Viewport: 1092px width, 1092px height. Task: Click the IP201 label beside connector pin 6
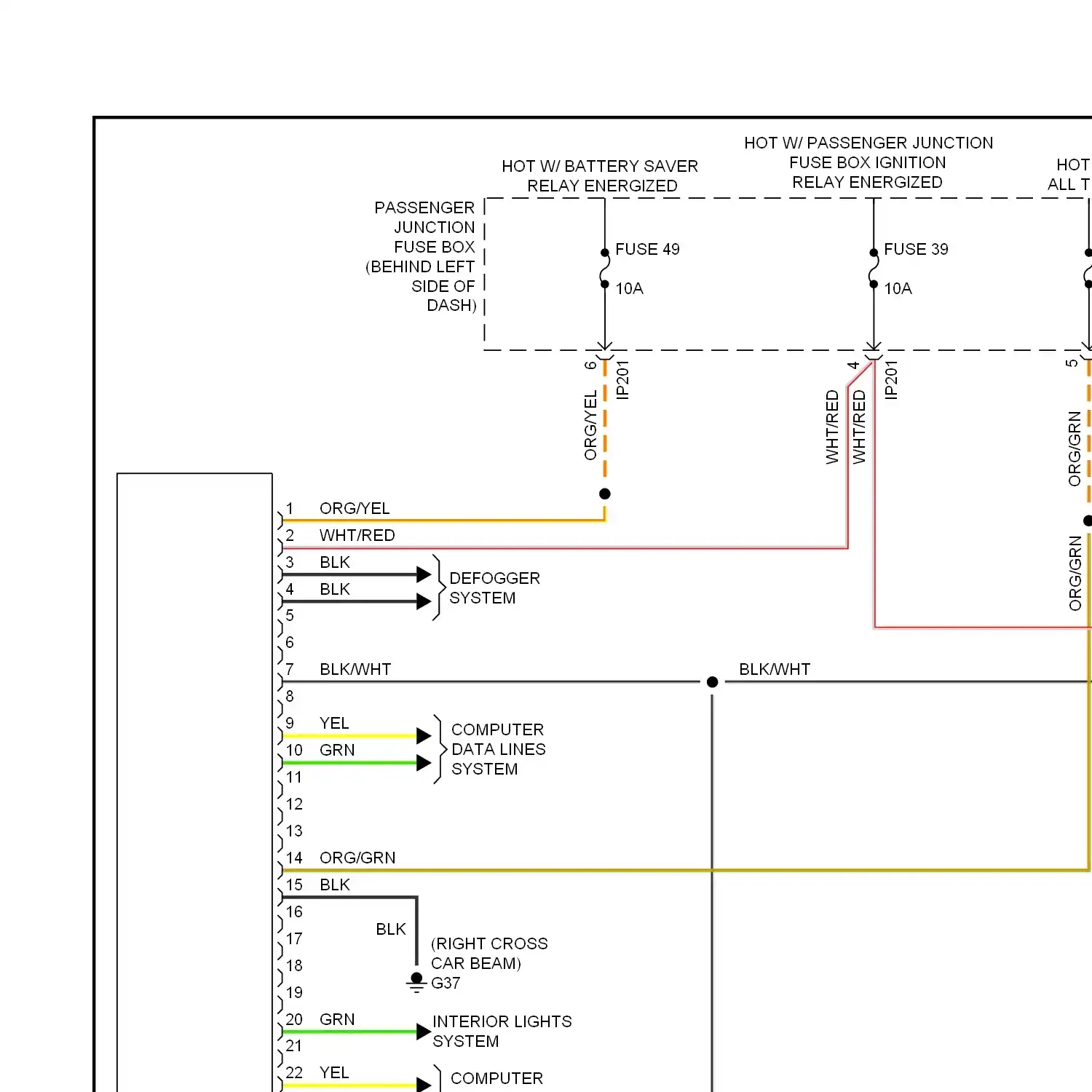tap(622, 379)
